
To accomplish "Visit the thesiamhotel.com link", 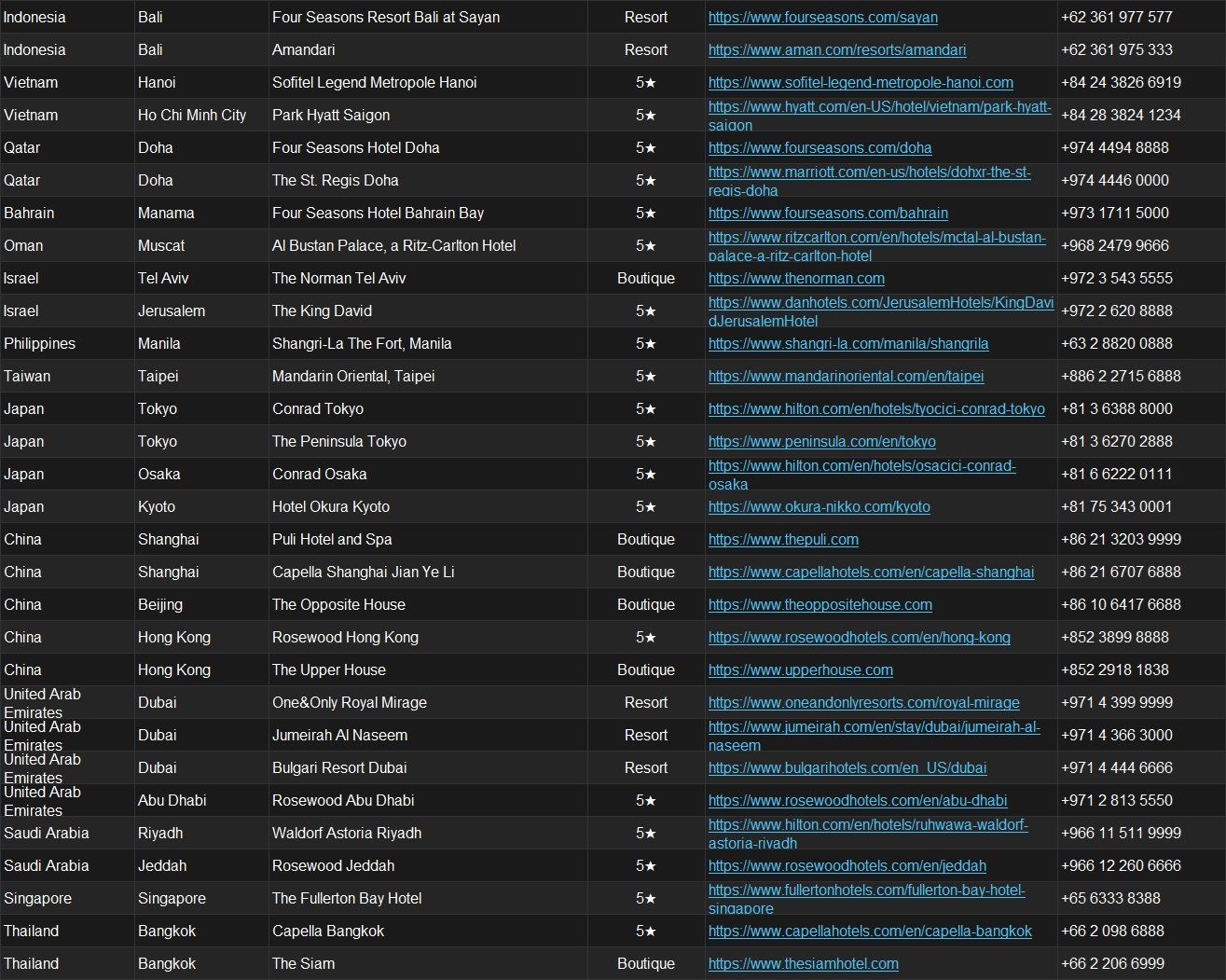I will [804, 964].
